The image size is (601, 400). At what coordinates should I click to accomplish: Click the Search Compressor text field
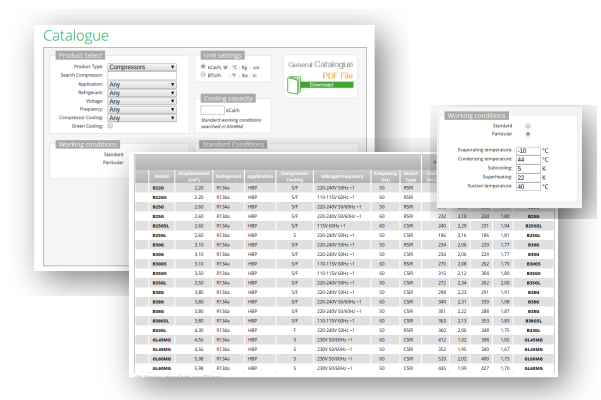[x=142, y=75]
